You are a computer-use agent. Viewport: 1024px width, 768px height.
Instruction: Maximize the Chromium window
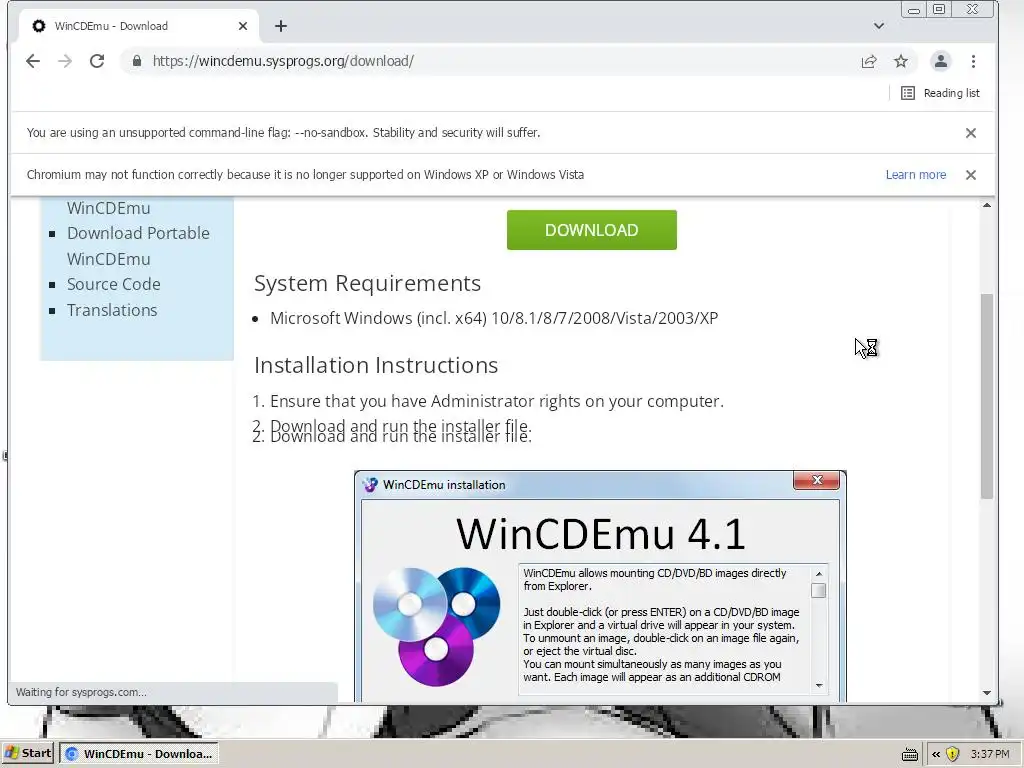pos(939,9)
